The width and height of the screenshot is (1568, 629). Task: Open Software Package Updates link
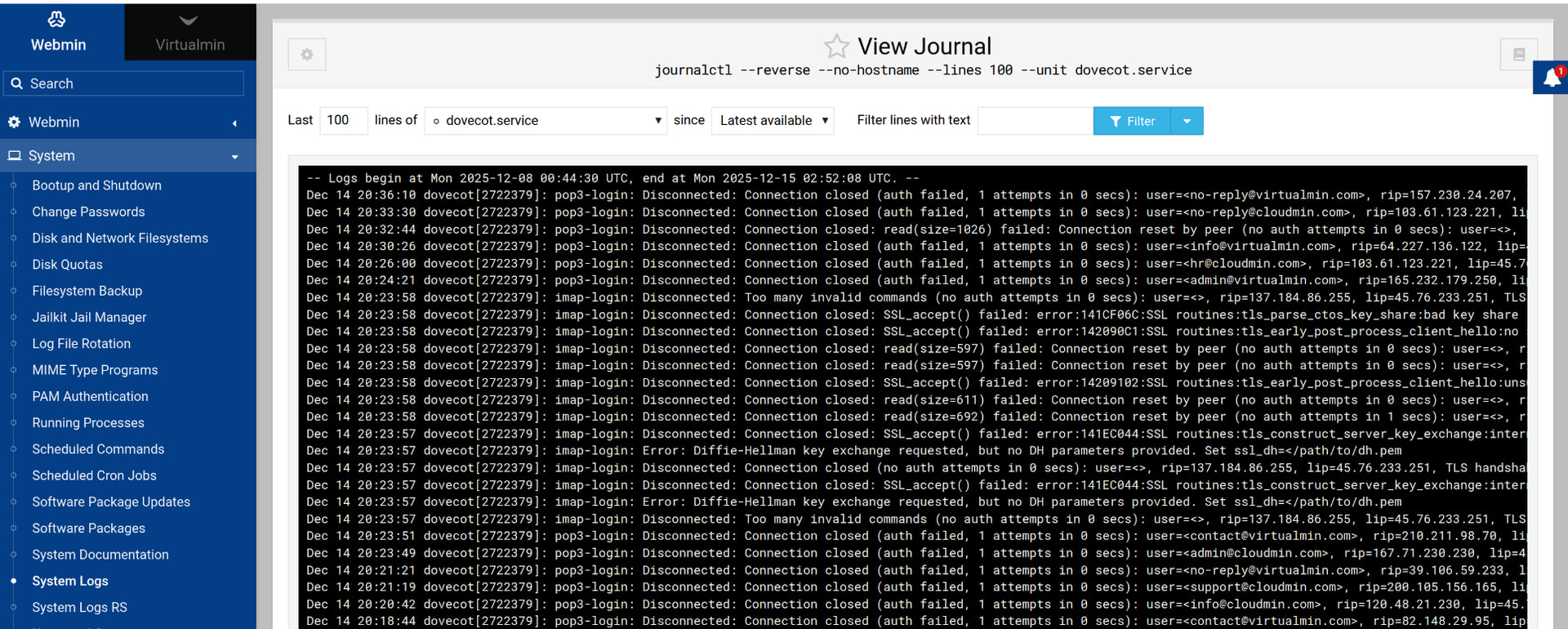point(111,502)
